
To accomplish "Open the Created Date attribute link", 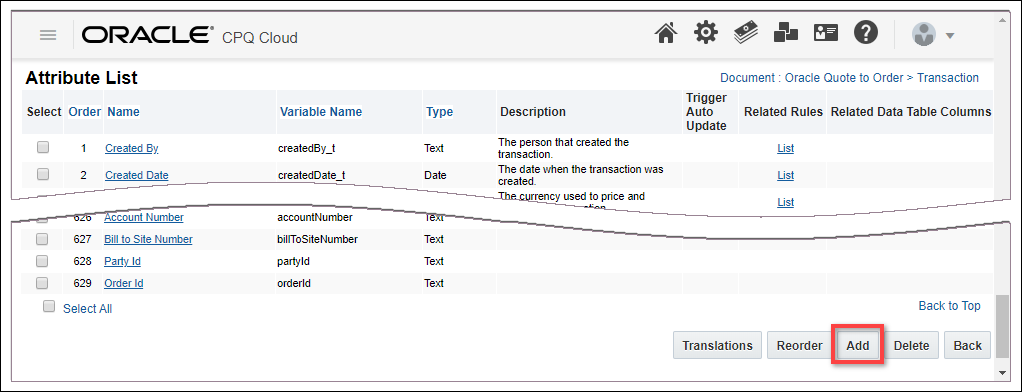I will (137, 175).
